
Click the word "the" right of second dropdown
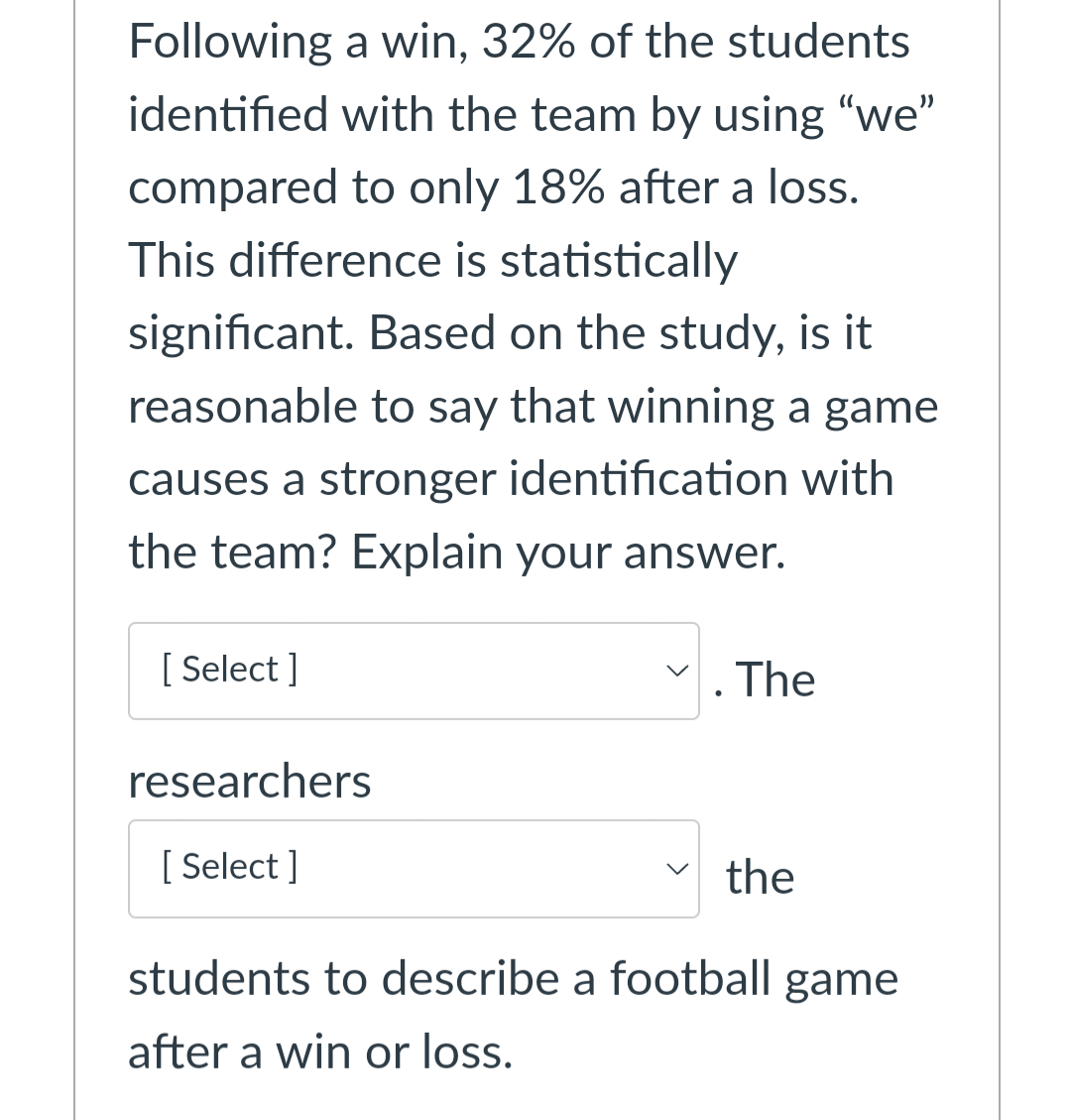click(x=760, y=878)
